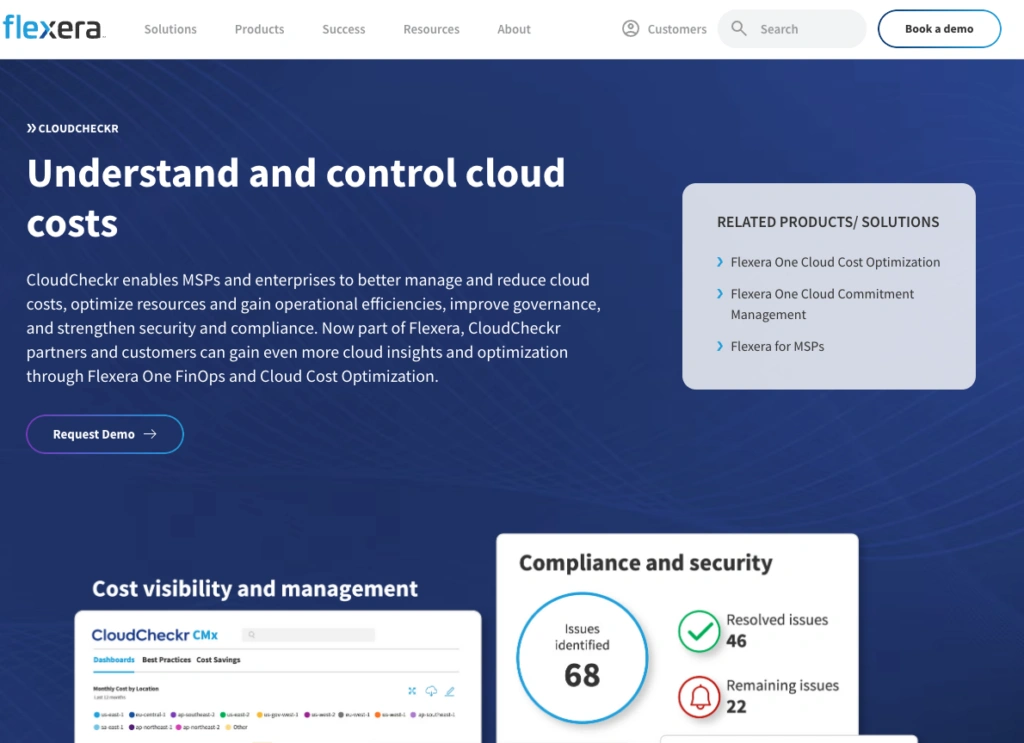The image size is (1024, 743).
Task: Click 'Cost visibility and management' heading
Action: 255,589
